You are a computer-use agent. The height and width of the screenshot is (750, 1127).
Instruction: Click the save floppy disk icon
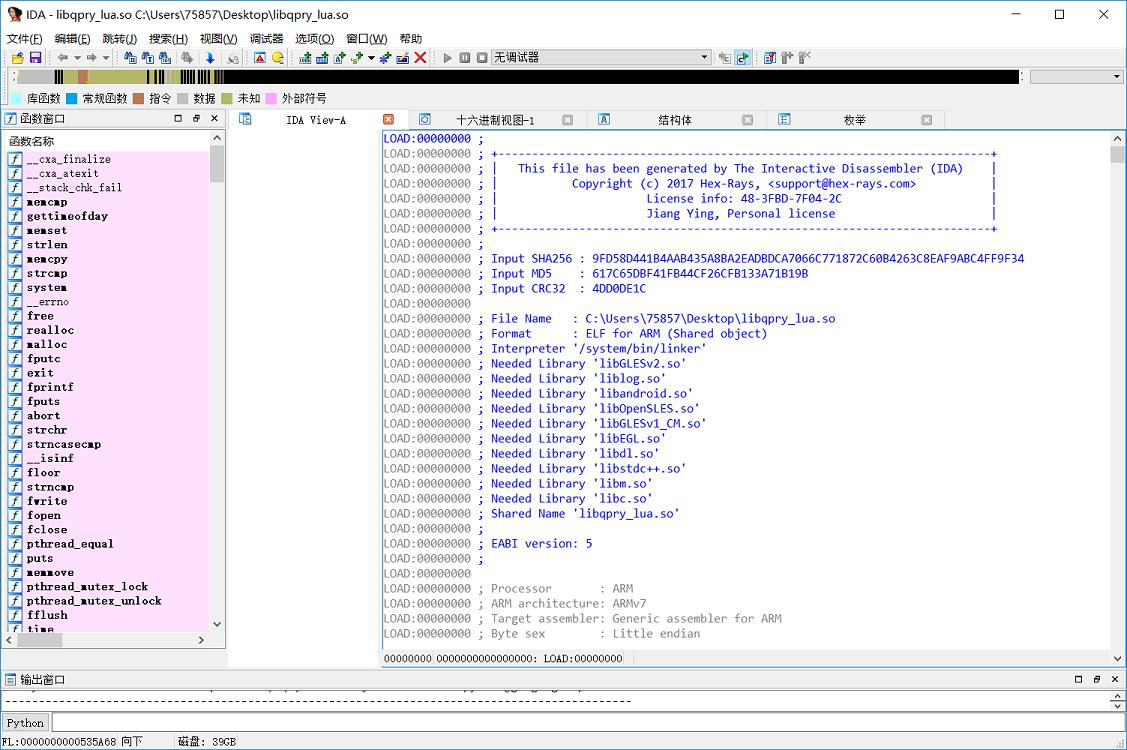click(x=35, y=58)
